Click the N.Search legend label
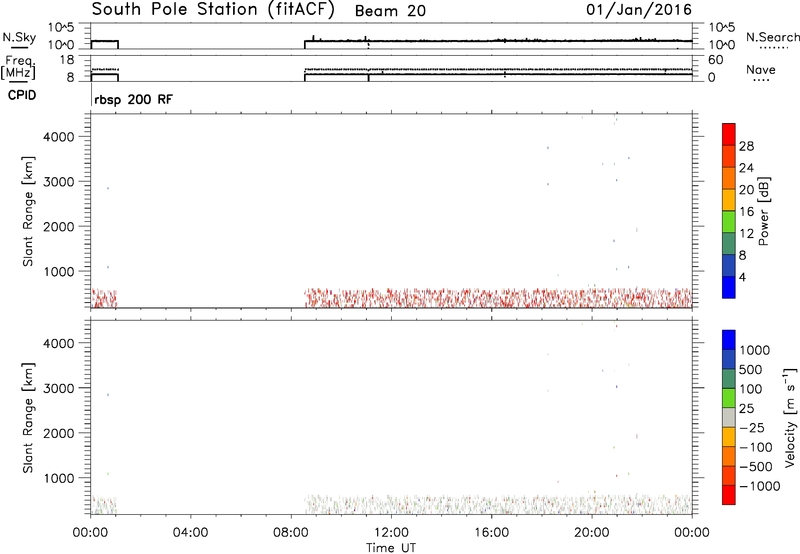Screen dimensions: 800x554 click(x=773, y=37)
